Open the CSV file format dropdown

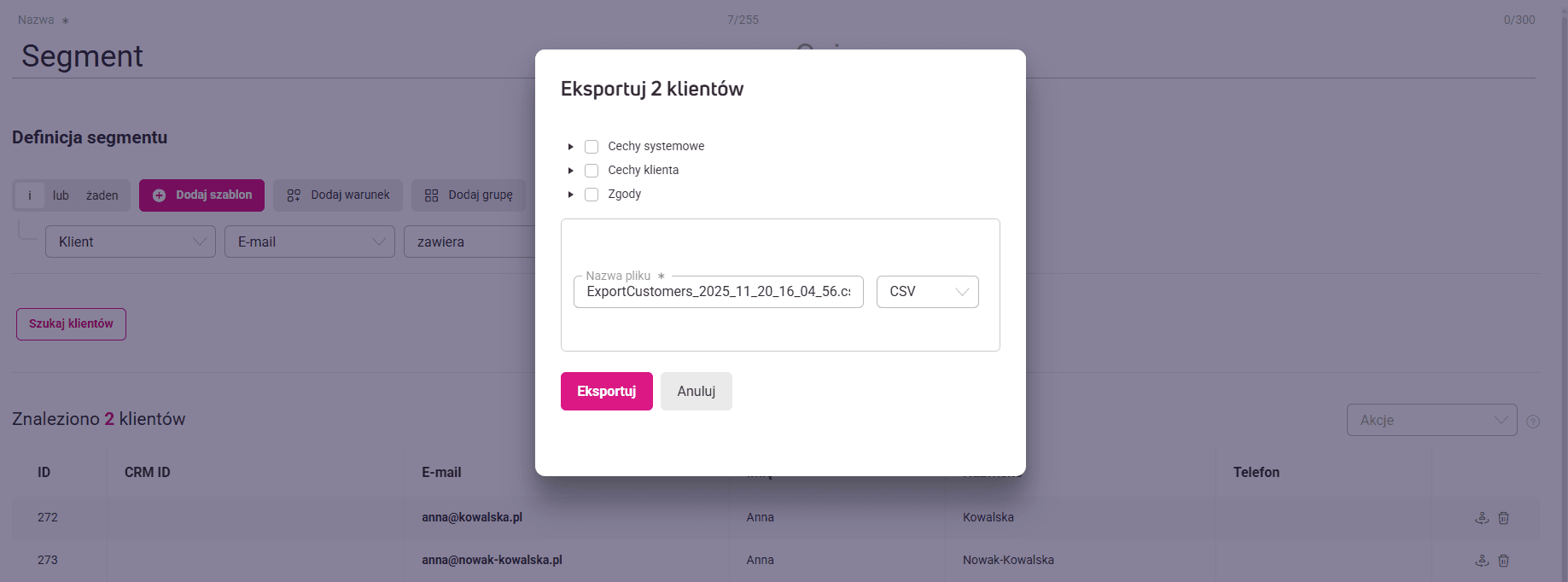click(927, 292)
